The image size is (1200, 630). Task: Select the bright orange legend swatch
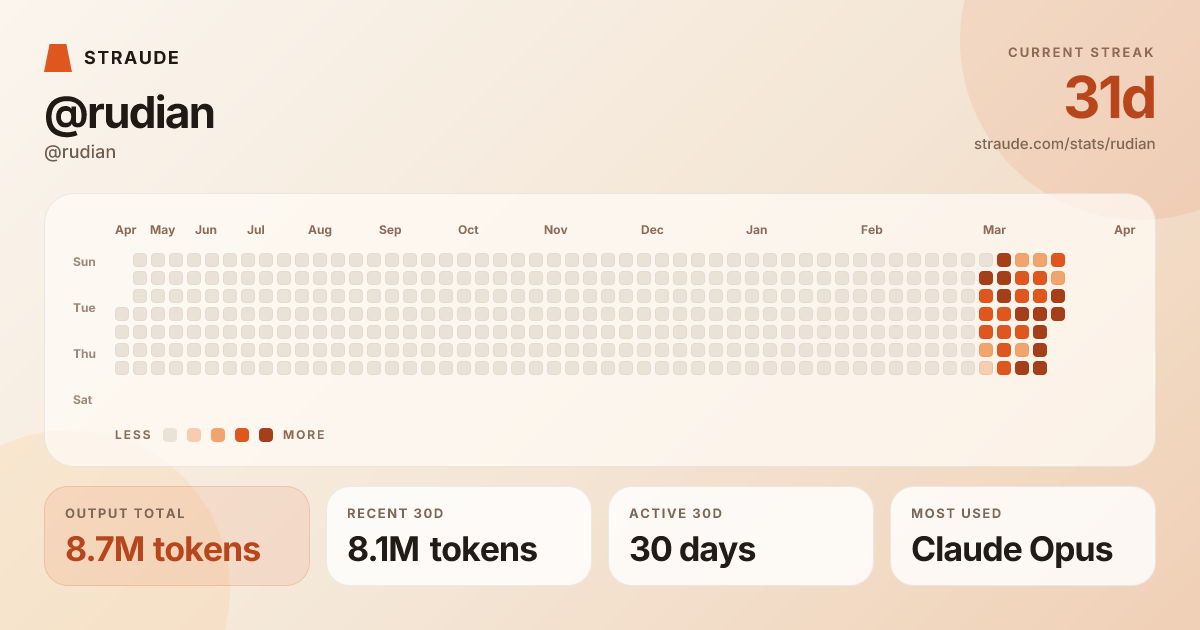tap(242, 435)
